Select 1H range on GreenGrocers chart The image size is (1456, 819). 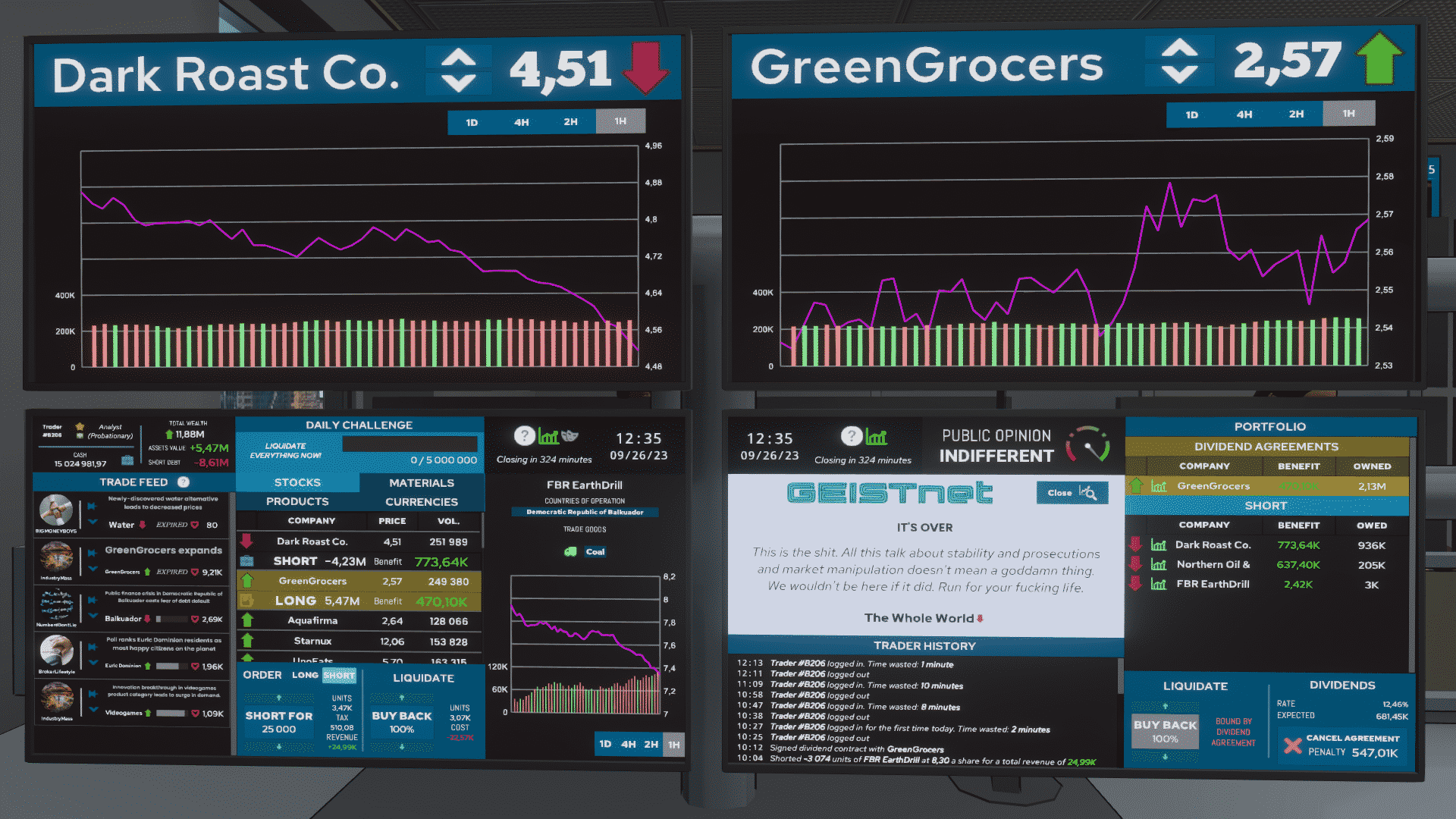[x=1349, y=113]
